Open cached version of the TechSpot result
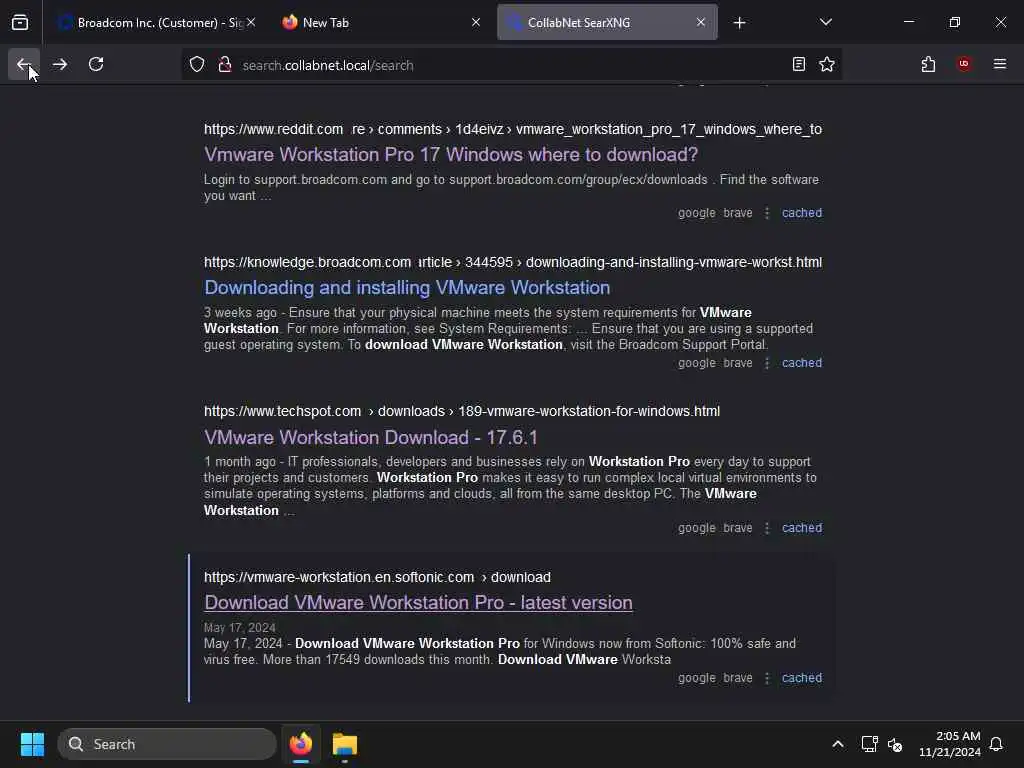 pos(802,528)
